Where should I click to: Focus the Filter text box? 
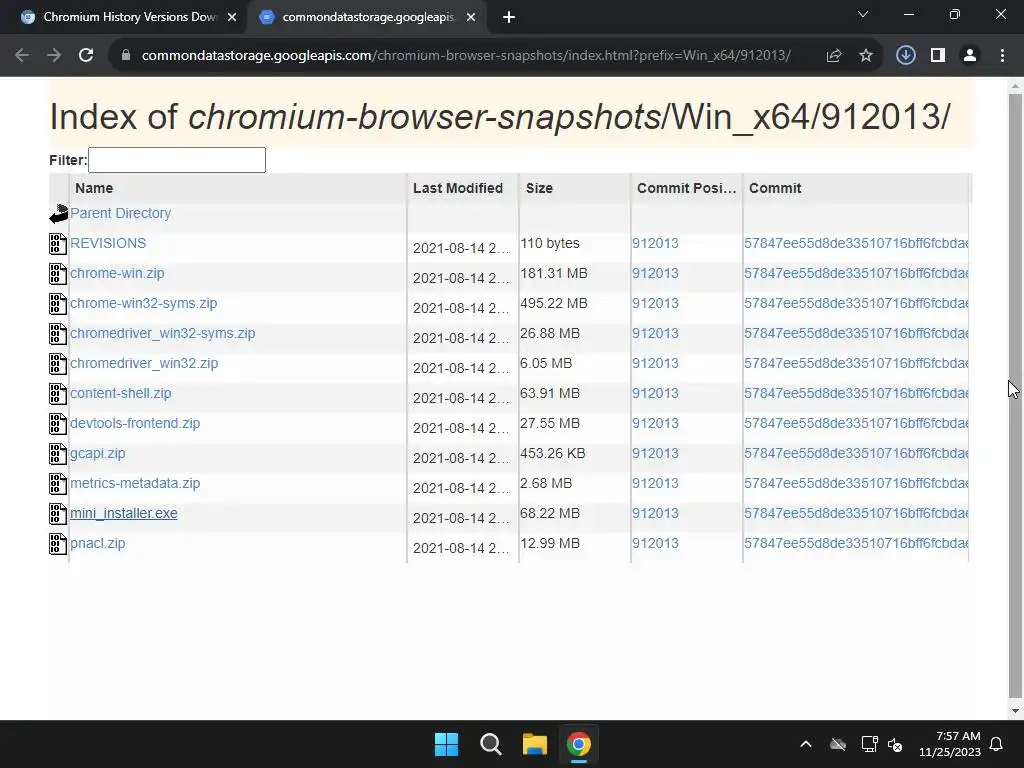pos(177,160)
